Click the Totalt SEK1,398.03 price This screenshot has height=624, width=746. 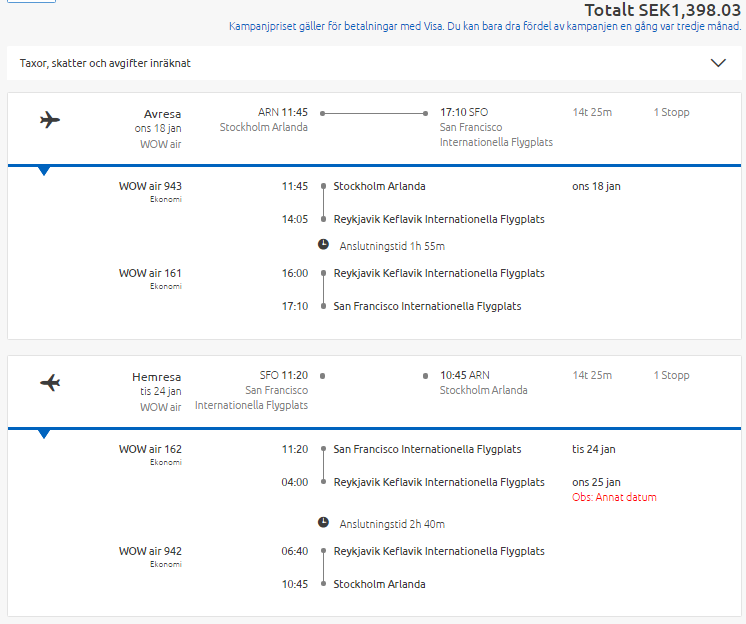(x=663, y=10)
